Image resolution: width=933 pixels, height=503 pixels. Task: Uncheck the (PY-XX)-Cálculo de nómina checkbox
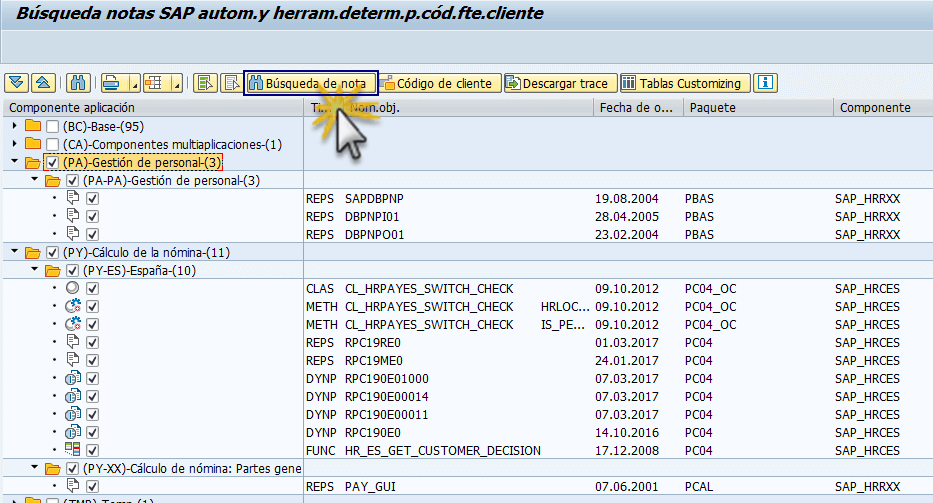pyautogui.click(x=73, y=468)
